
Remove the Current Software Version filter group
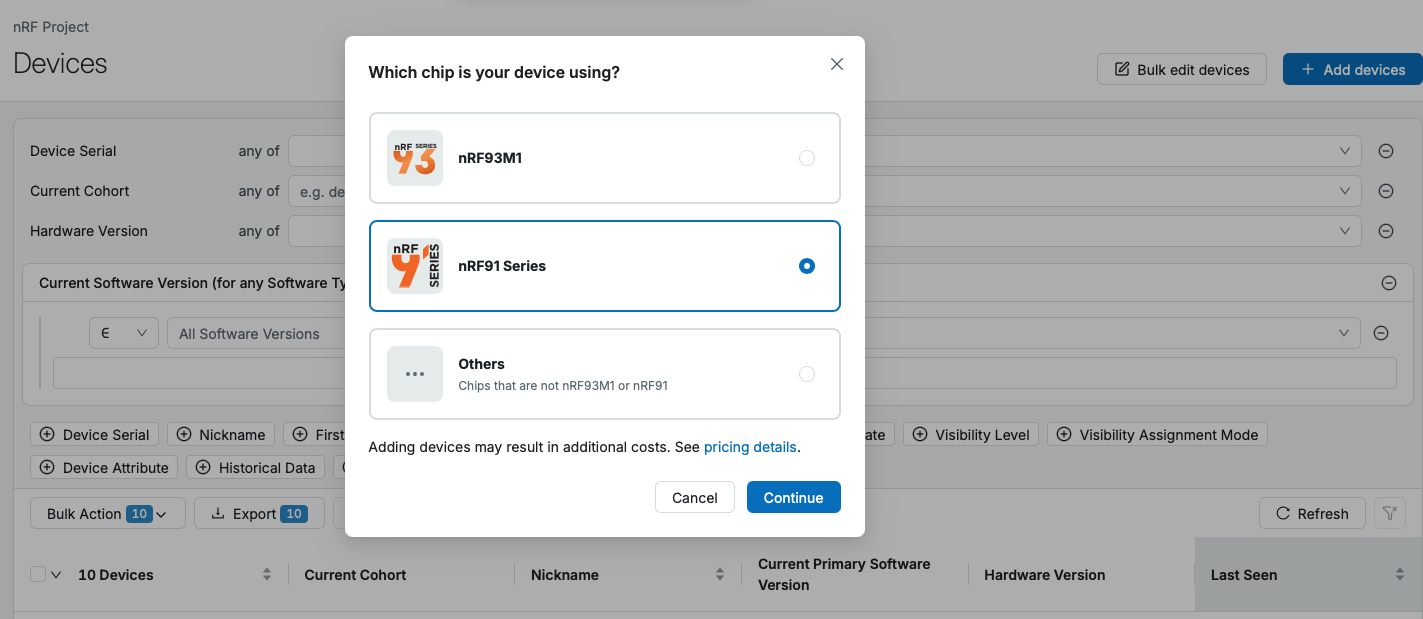1389,283
